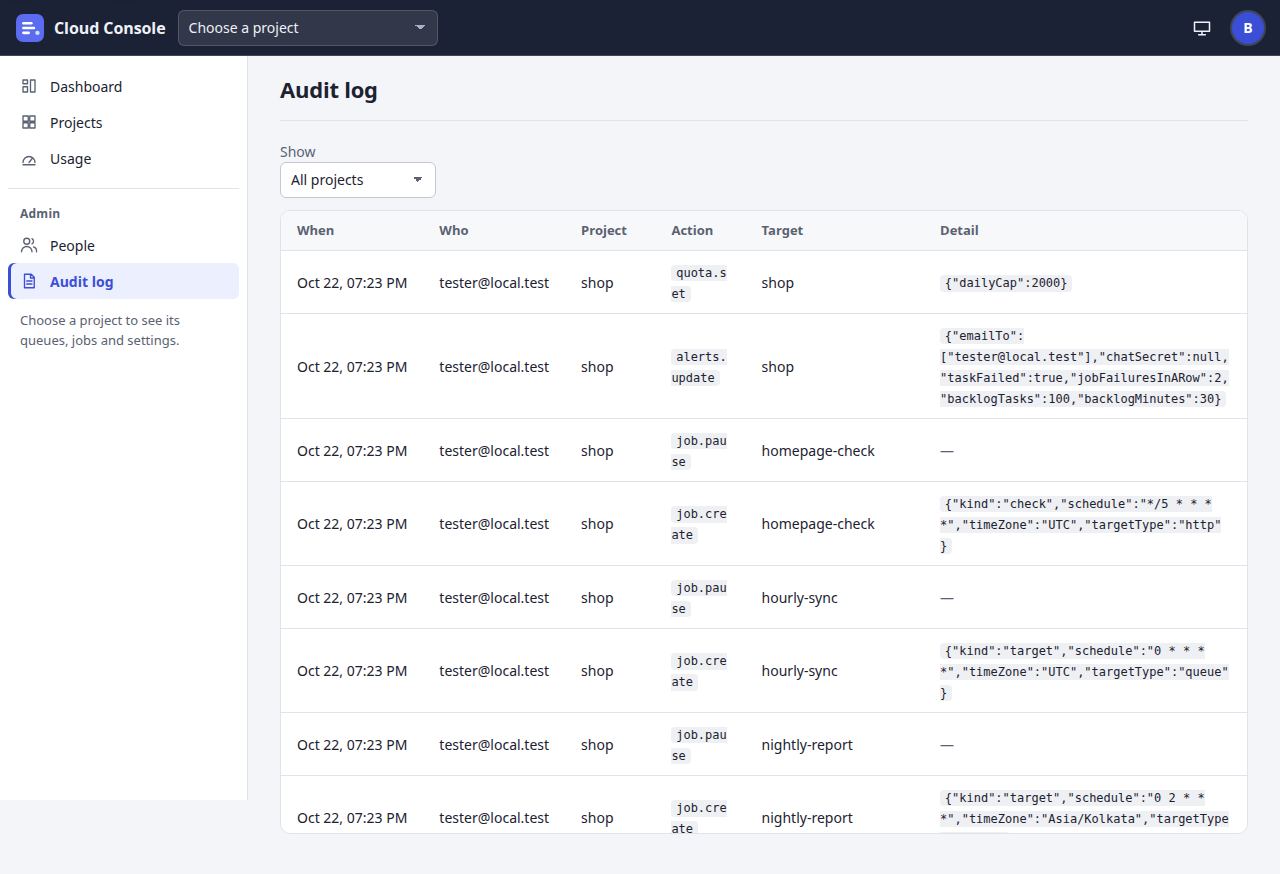1280x874 pixels.
Task: Click the detail JSON with targetType queue
Action: pos(1085,671)
